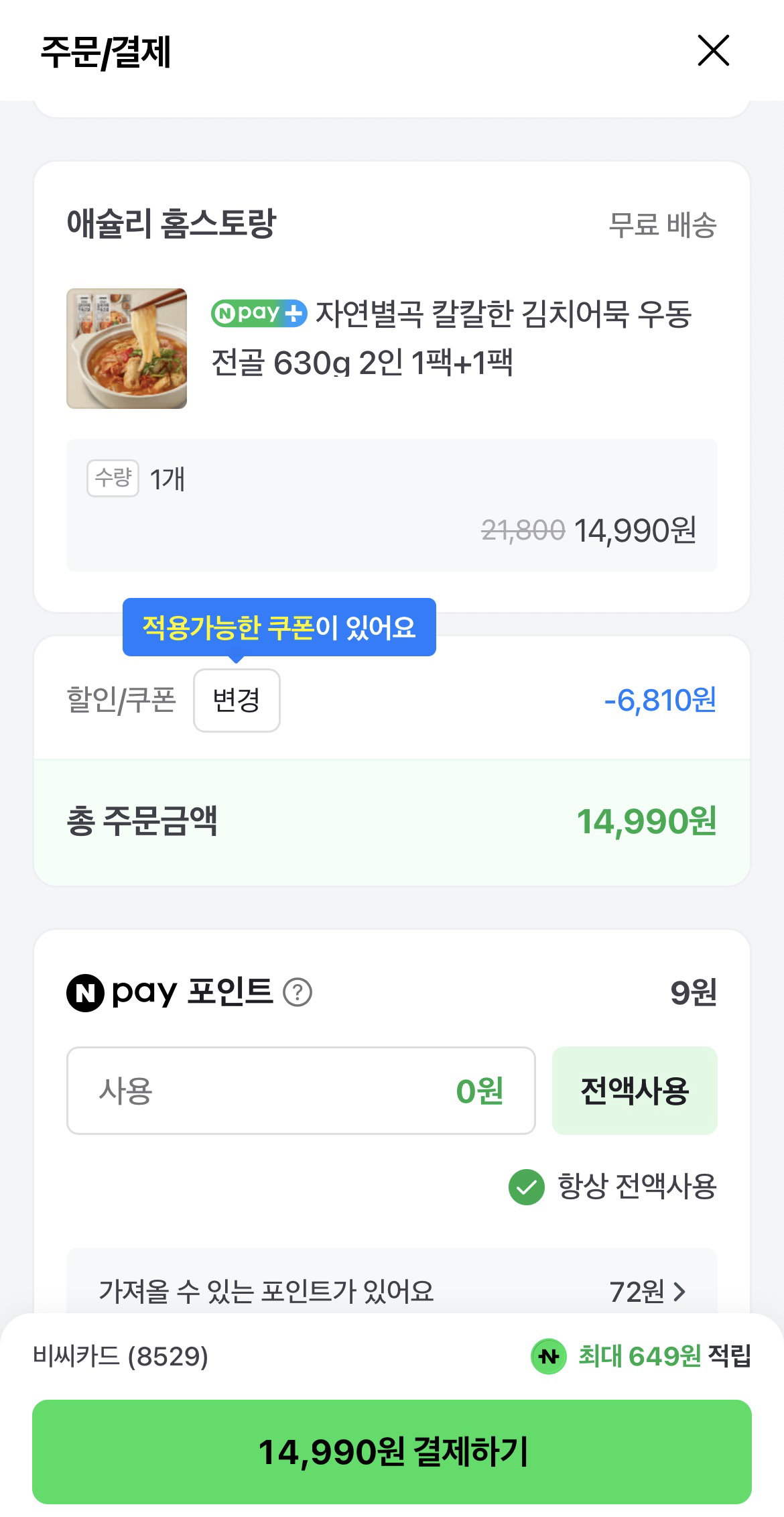
Task: Tap the 최대 649원 적립 text
Action: [x=664, y=1356]
